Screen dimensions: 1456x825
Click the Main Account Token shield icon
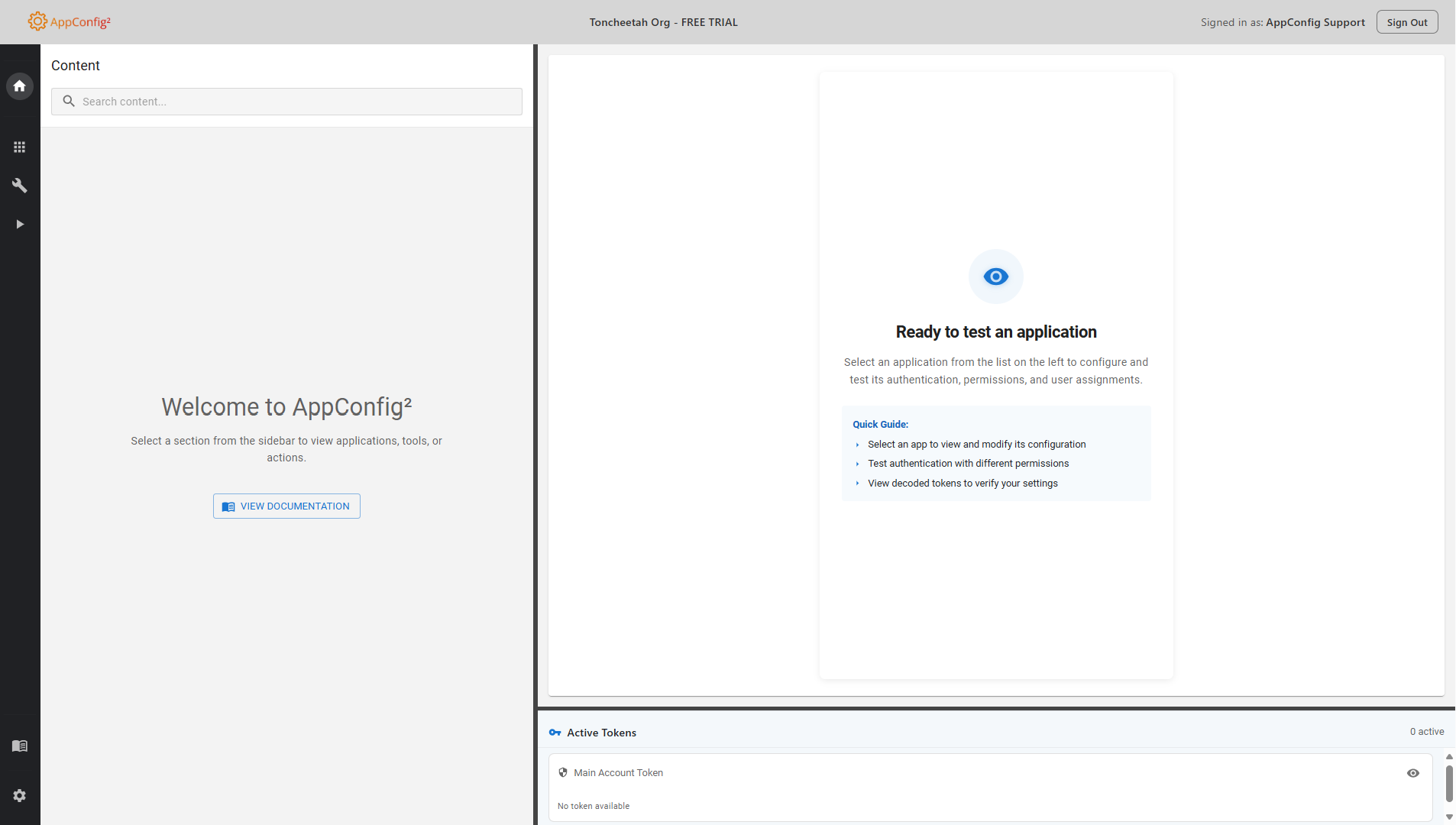[x=563, y=772]
